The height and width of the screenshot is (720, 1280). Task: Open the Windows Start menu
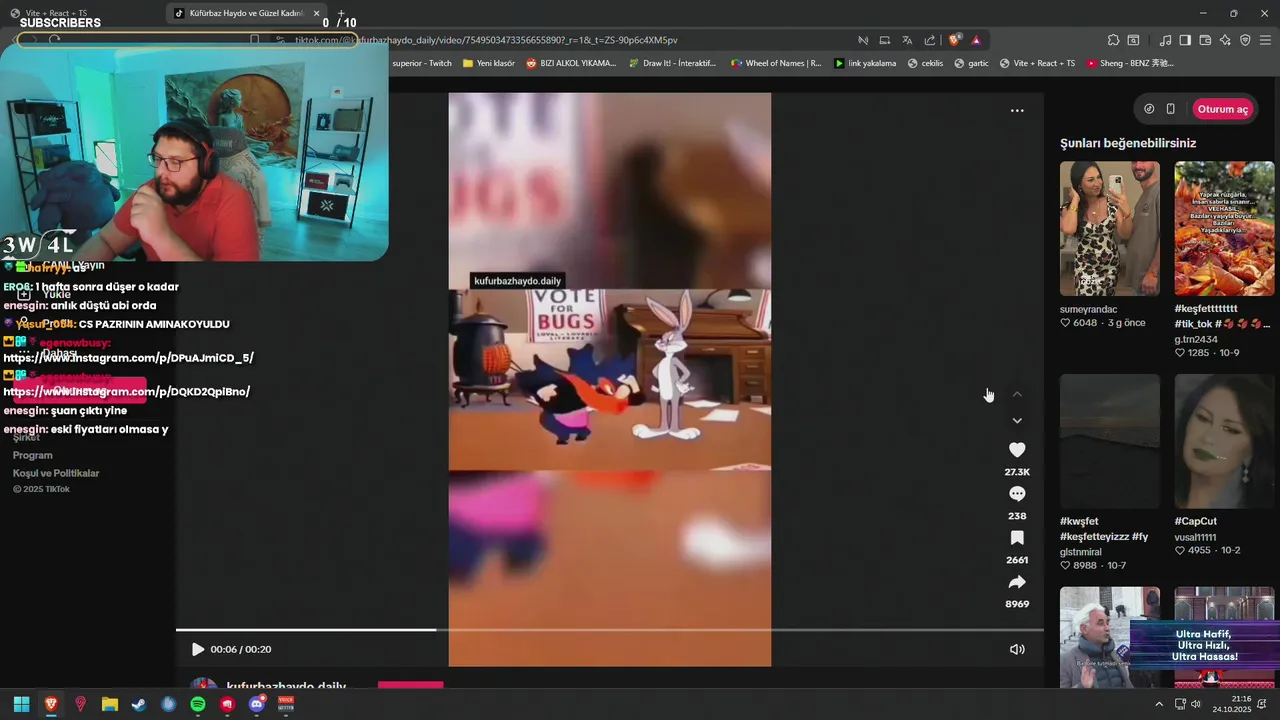point(21,704)
